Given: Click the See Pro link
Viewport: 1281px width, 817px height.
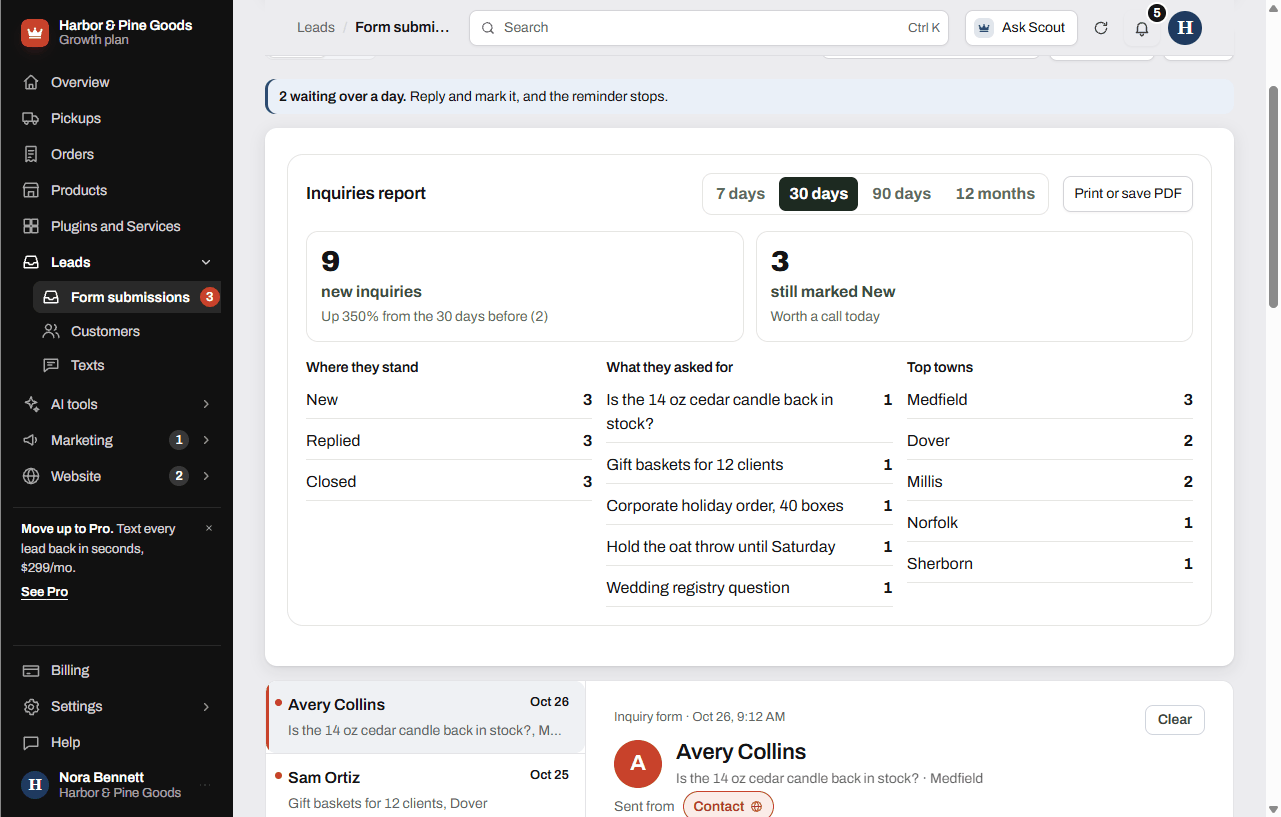Looking at the screenshot, I should 44,592.
